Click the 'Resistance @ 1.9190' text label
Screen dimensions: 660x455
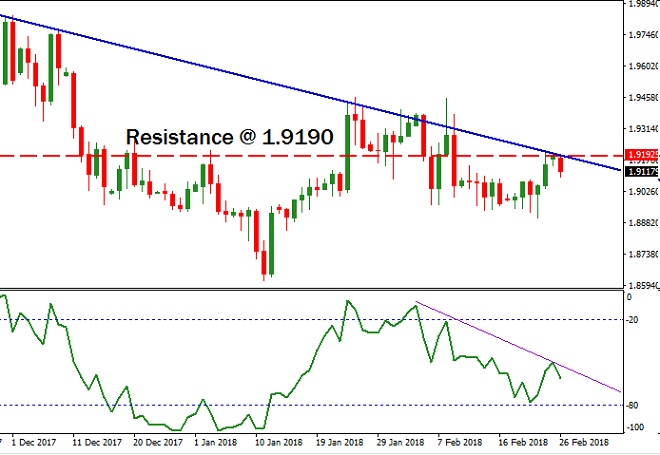click(230, 137)
